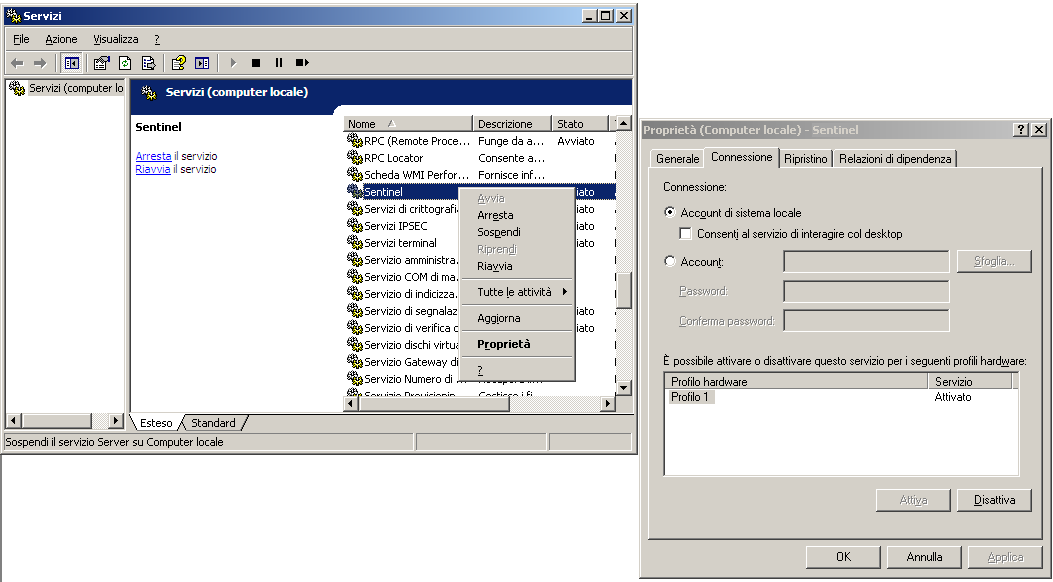The height and width of the screenshot is (582, 1053).
Task: Choose Sospendi from the context menu
Action: point(516,232)
